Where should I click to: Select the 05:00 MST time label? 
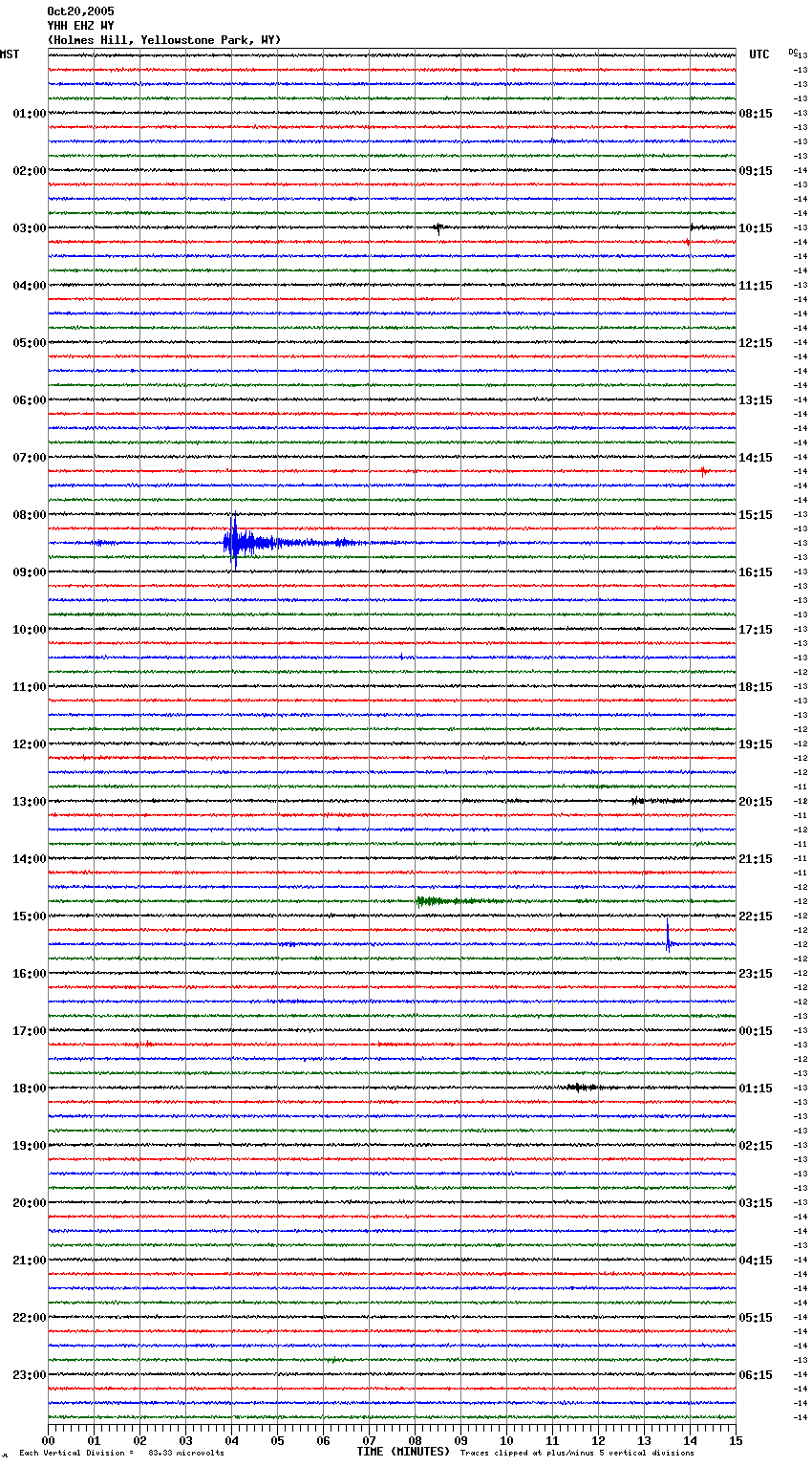click(30, 343)
